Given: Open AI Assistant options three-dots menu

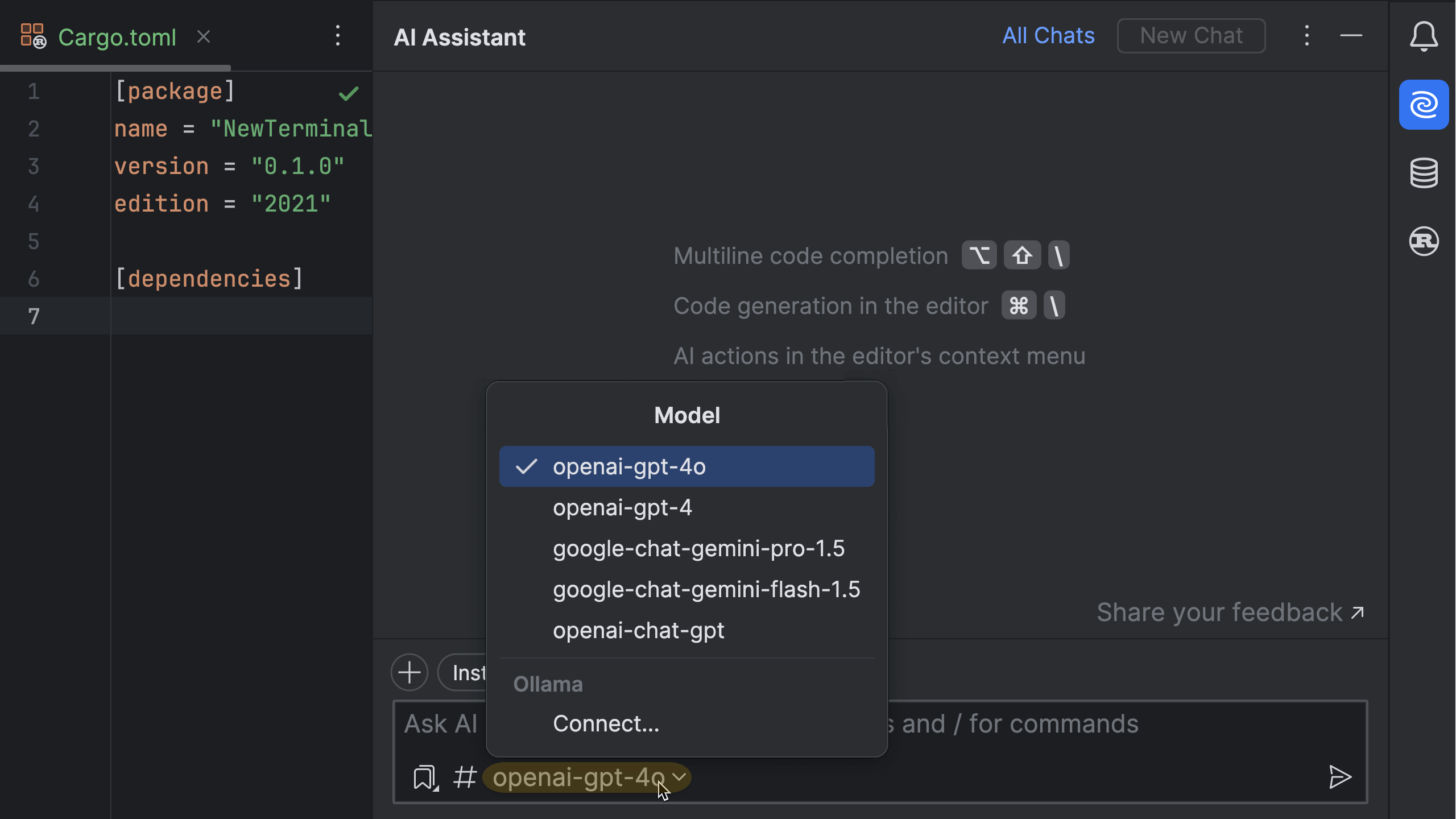Looking at the screenshot, I should pos(1306,36).
